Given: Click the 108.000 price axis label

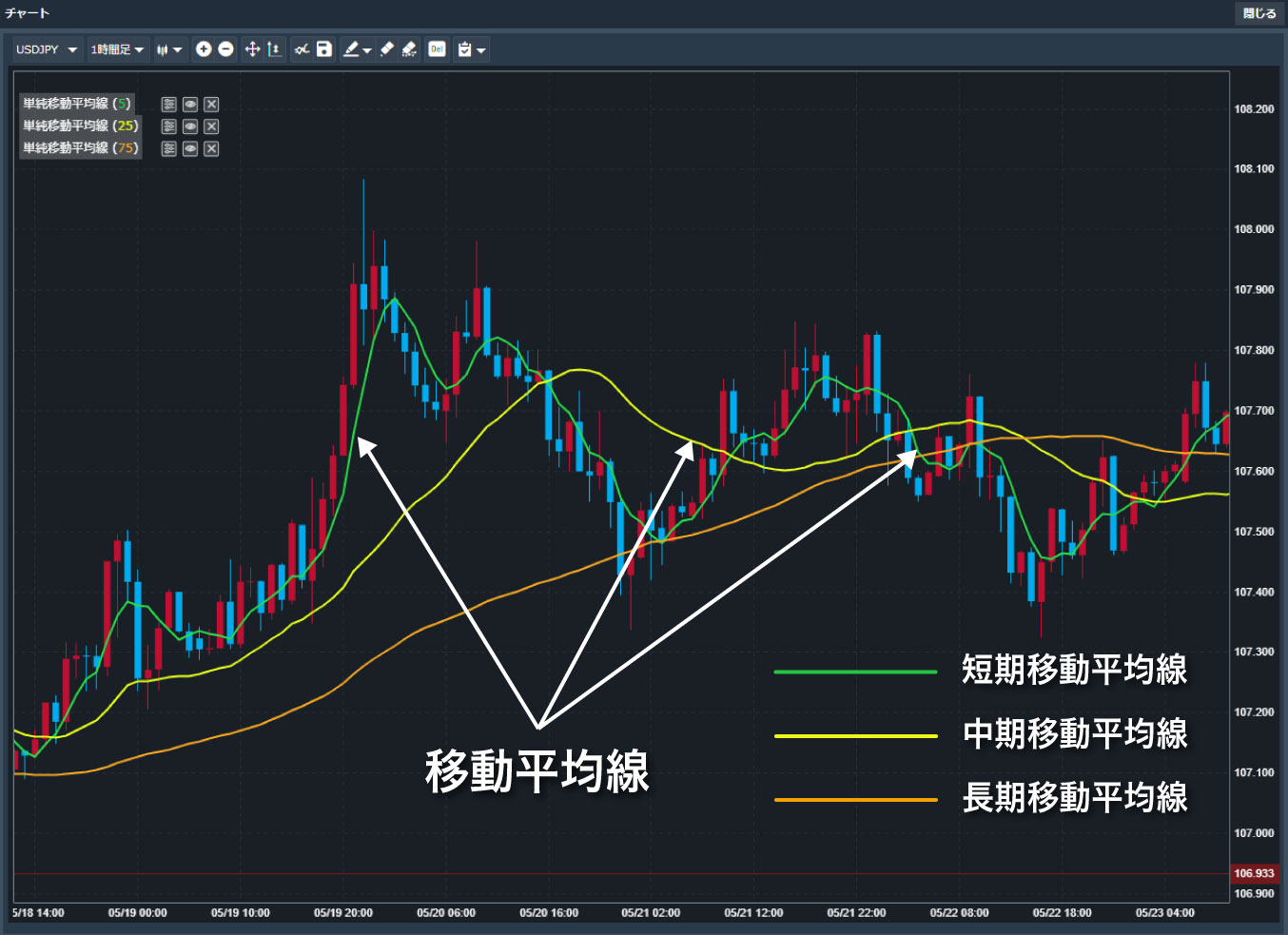Looking at the screenshot, I should (1254, 229).
